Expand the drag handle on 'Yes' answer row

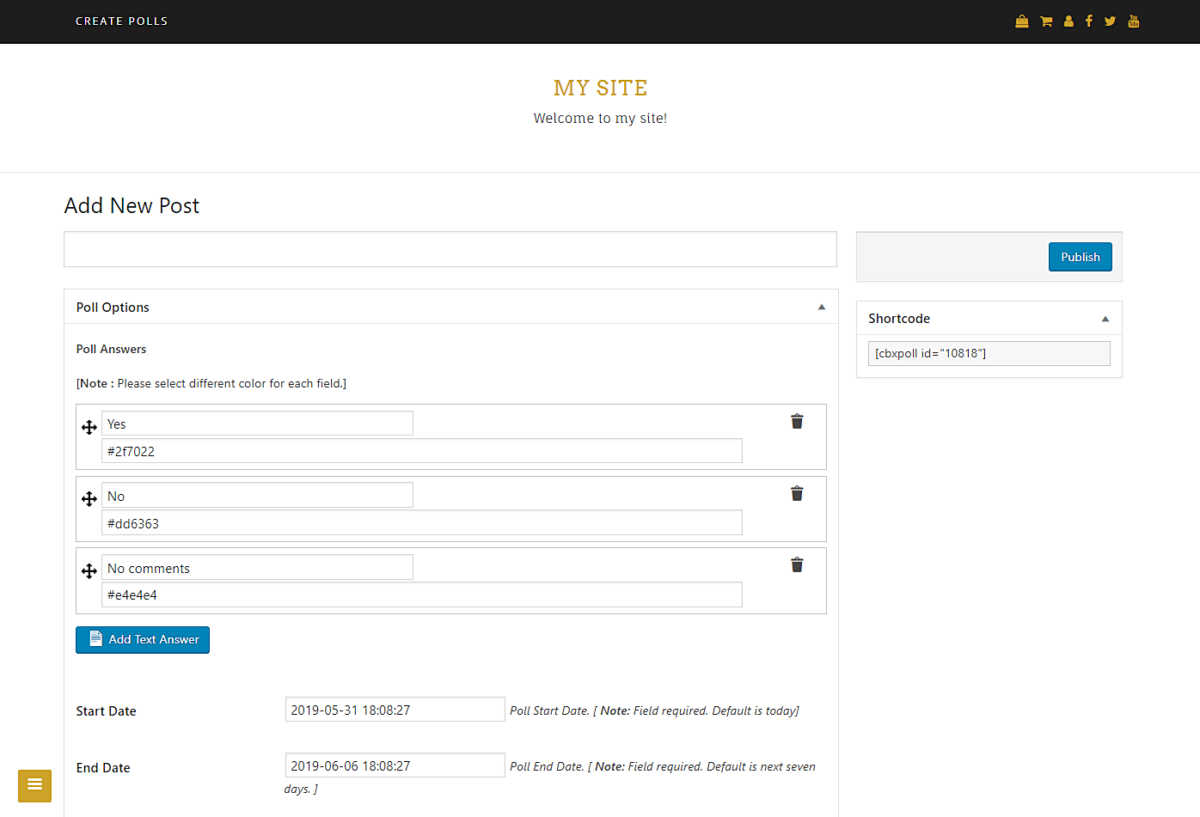pyautogui.click(x=89, y=427)
